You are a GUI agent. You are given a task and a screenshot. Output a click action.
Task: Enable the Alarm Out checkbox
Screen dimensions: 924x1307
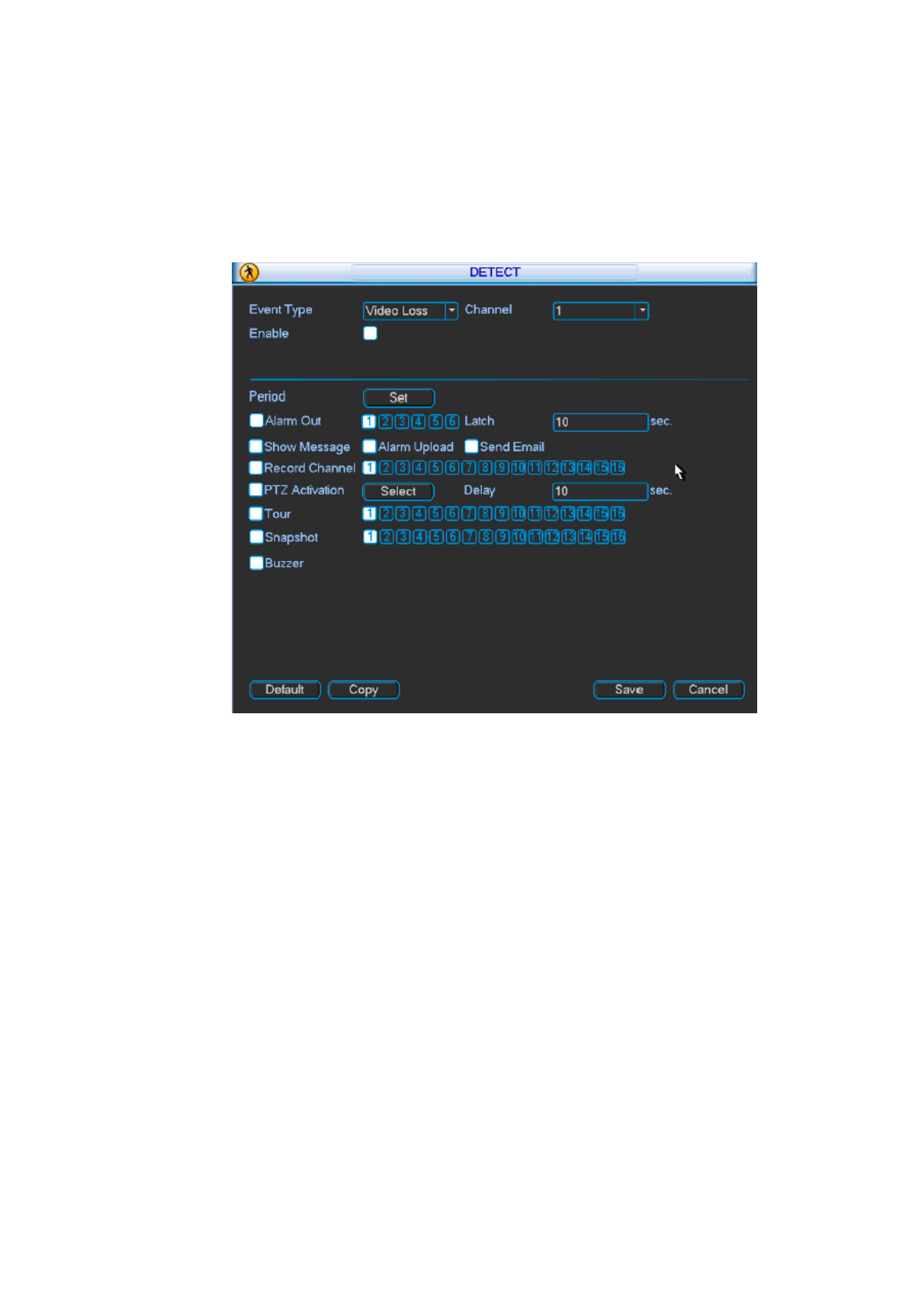[x=256, y=421]
